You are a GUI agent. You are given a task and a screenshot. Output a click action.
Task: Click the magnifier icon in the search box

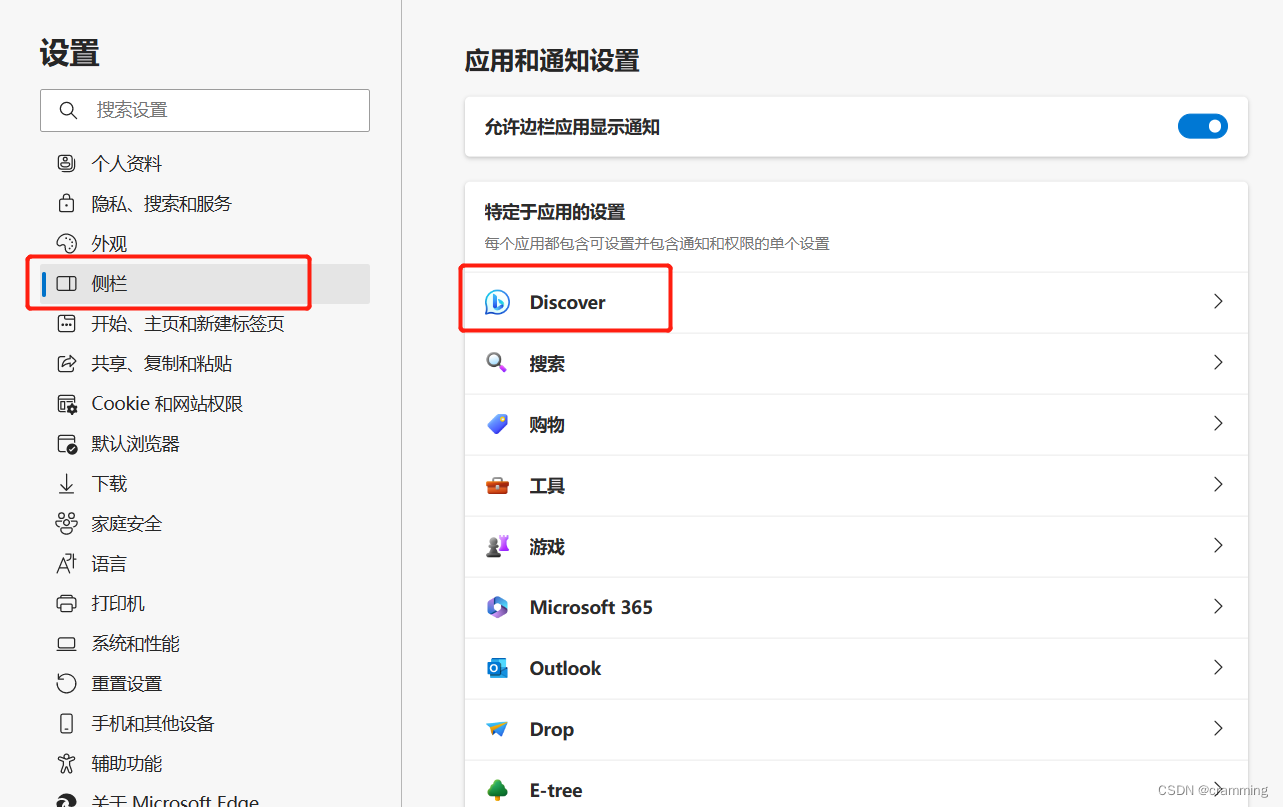pyautogui.click(x=68, y=110)
